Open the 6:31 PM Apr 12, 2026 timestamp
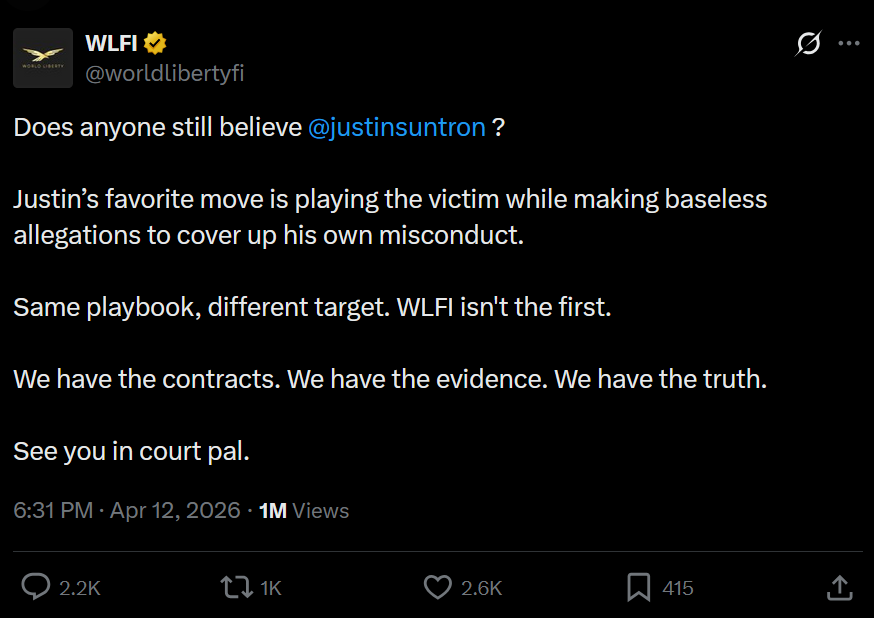Viewport: 874px width, 618px height. tap(127, 510)
